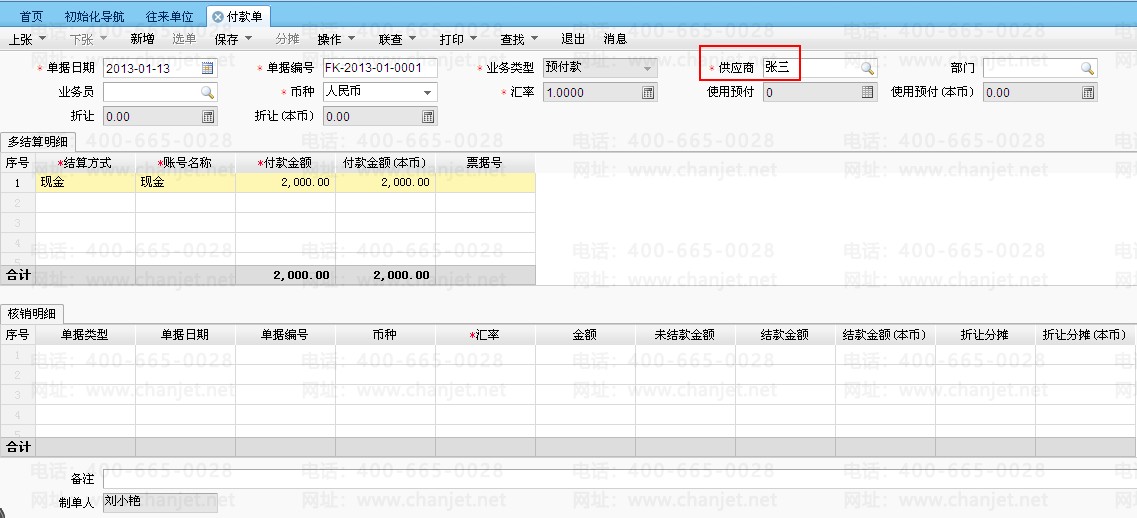This screenshot has height=518, width=1137.
Task: Click 付款金额 cell 2,000.00 in row 1
Action: (x=286, y=182)
